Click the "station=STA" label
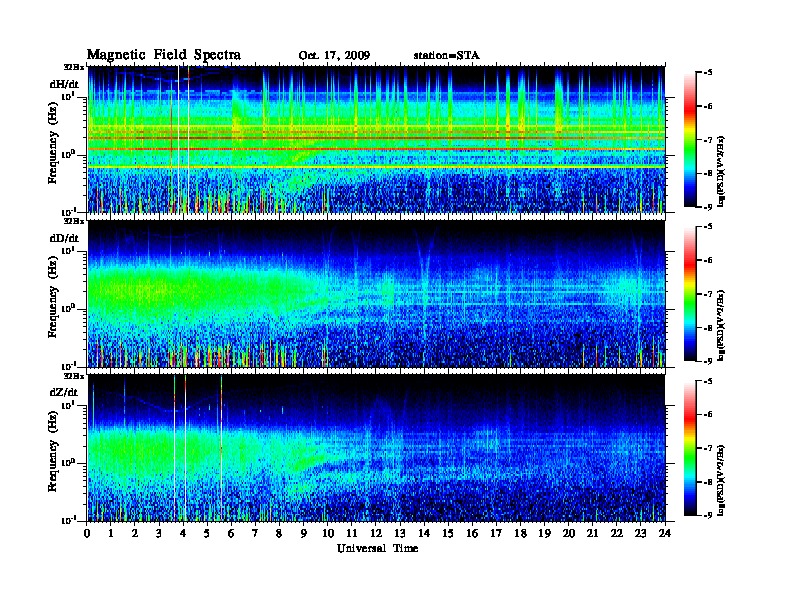This screenshot has width=792, height=612. pos(446,55)
